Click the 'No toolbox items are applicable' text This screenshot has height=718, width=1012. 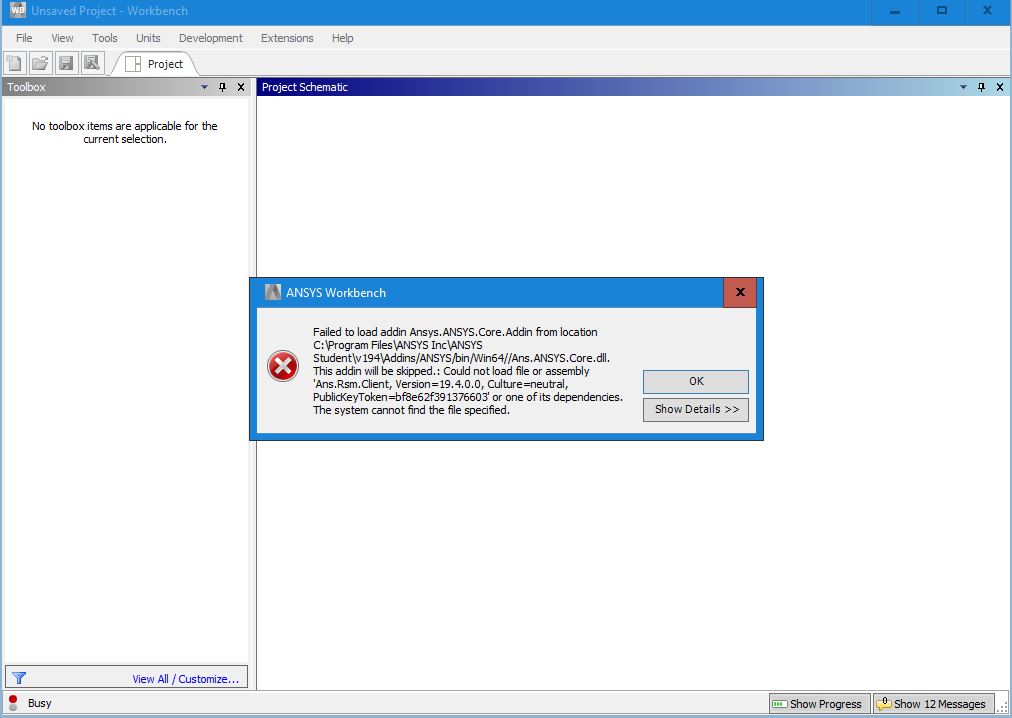[x=125, y=132]
